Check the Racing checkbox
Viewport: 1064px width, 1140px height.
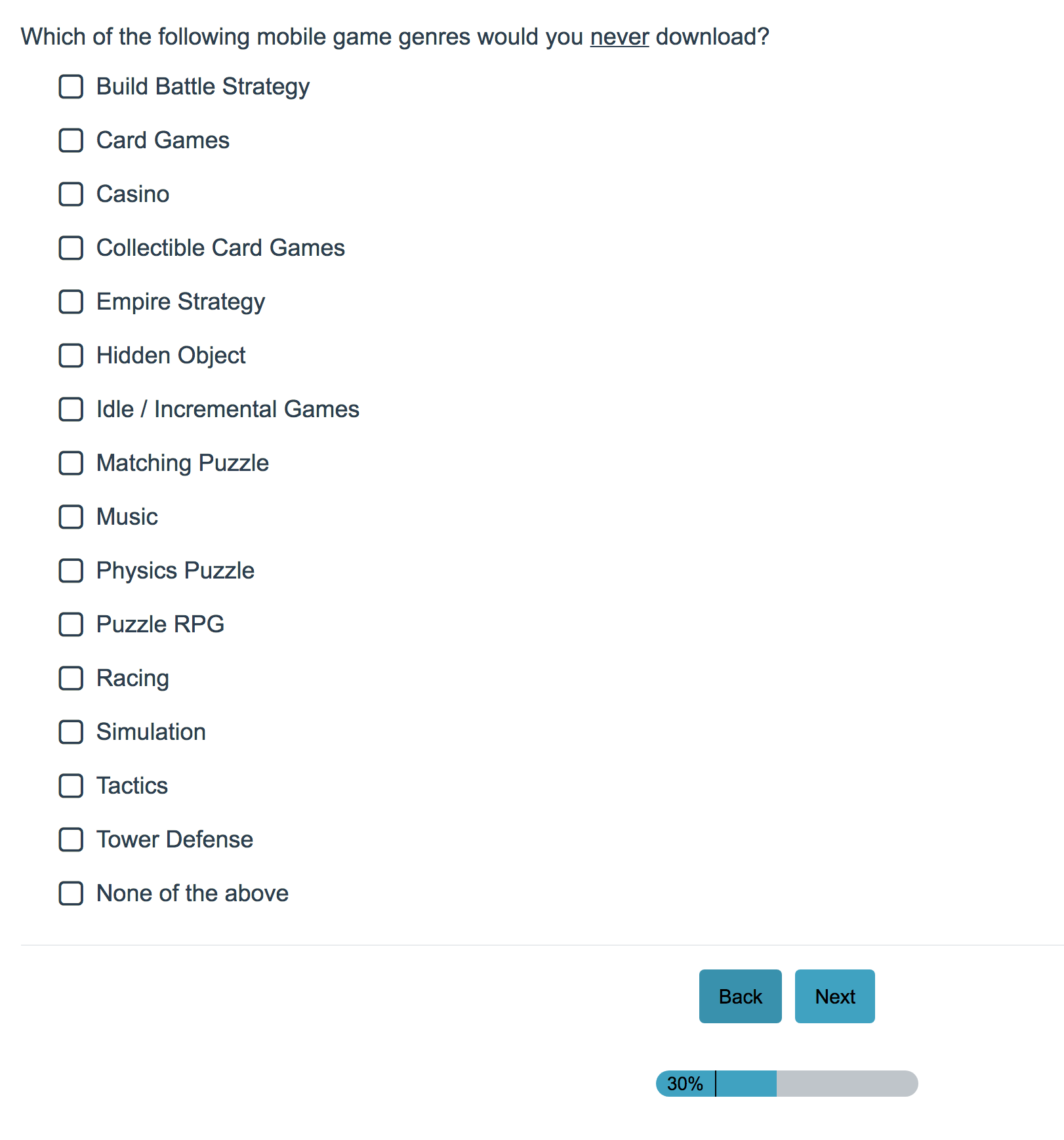coord(71,678)
